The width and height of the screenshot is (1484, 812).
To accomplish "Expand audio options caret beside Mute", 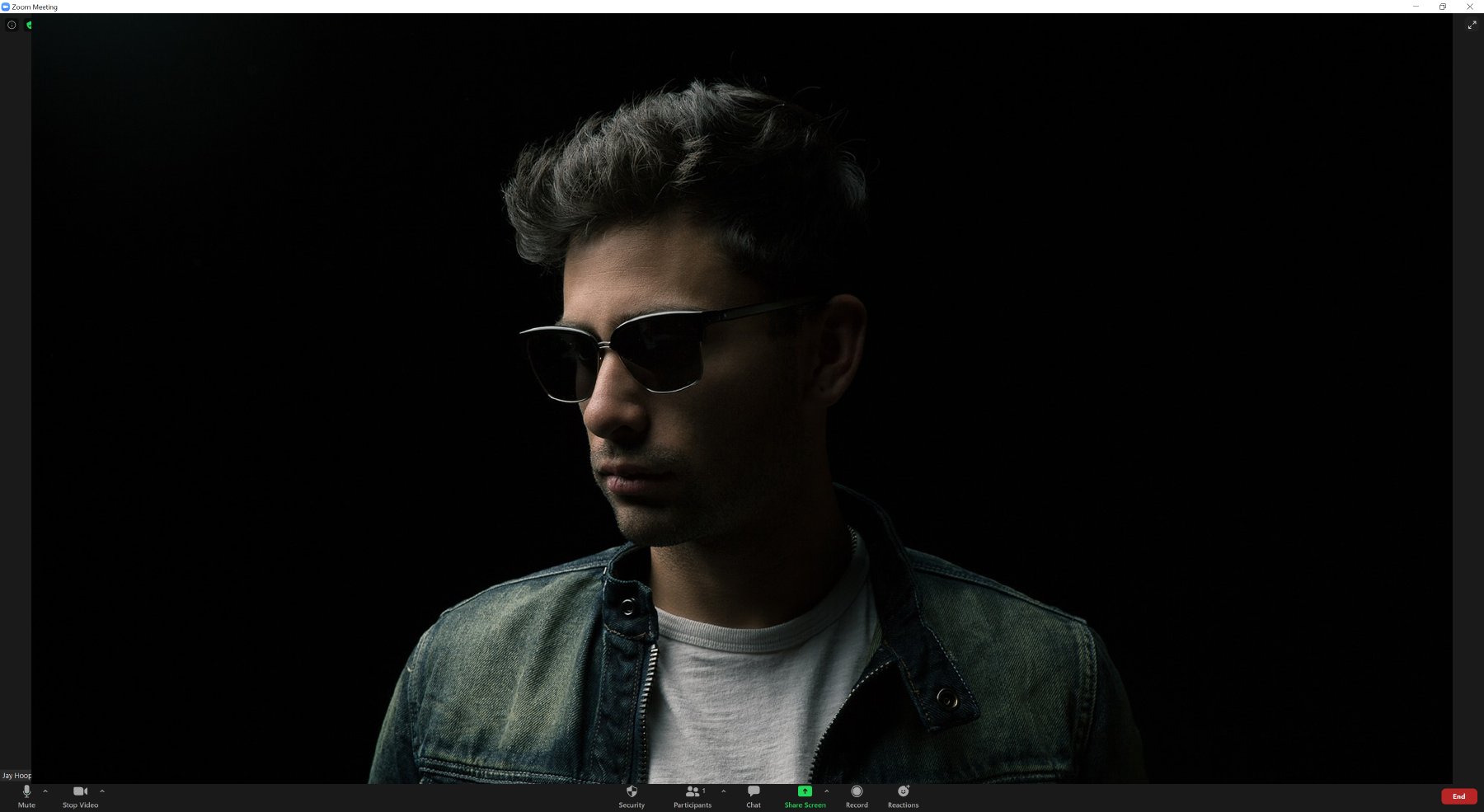I will (x=45, y=791).
